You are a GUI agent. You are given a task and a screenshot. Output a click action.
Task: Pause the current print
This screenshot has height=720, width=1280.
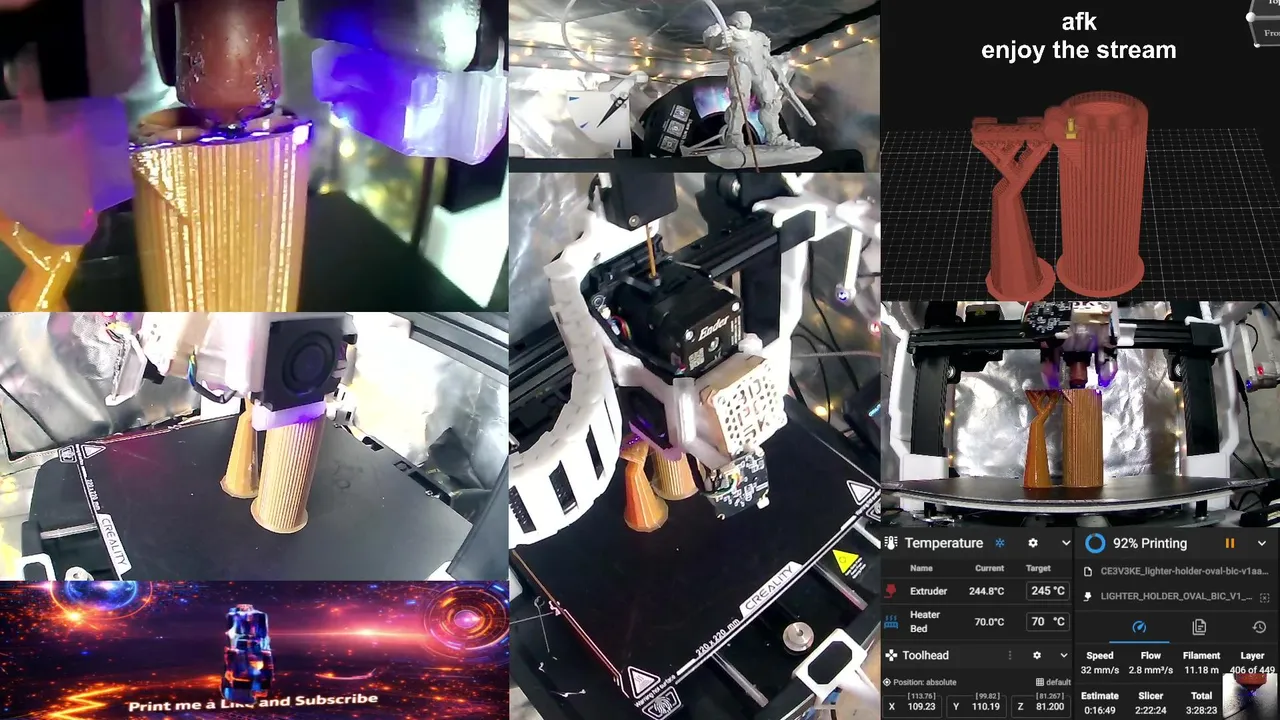(x=1229, y=543)
